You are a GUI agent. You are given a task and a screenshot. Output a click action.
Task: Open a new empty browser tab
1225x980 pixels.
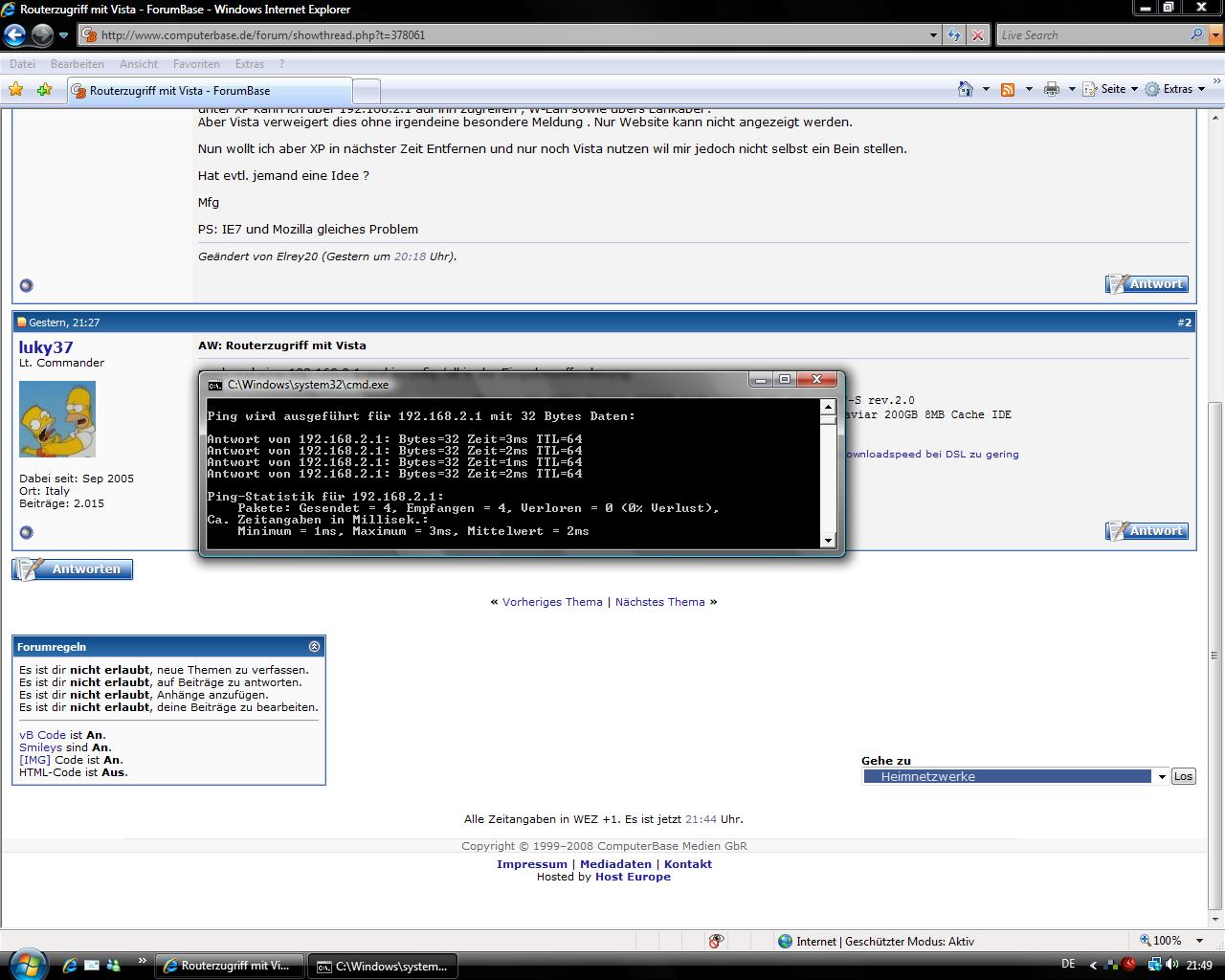(x=367, y=91)
